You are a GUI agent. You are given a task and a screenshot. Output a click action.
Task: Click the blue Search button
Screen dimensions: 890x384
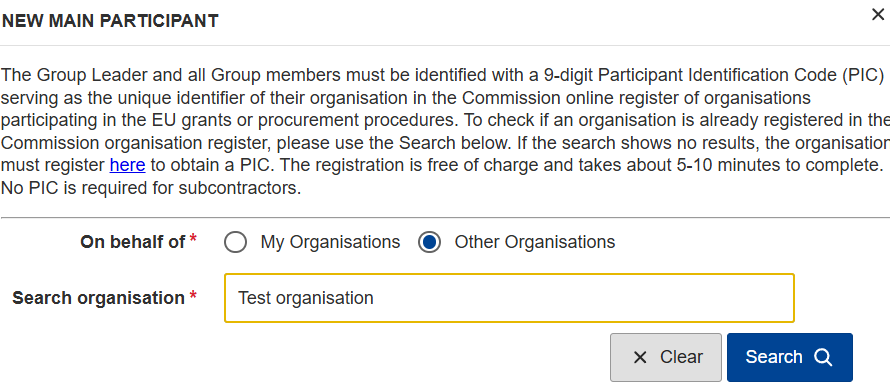[790, 357]
